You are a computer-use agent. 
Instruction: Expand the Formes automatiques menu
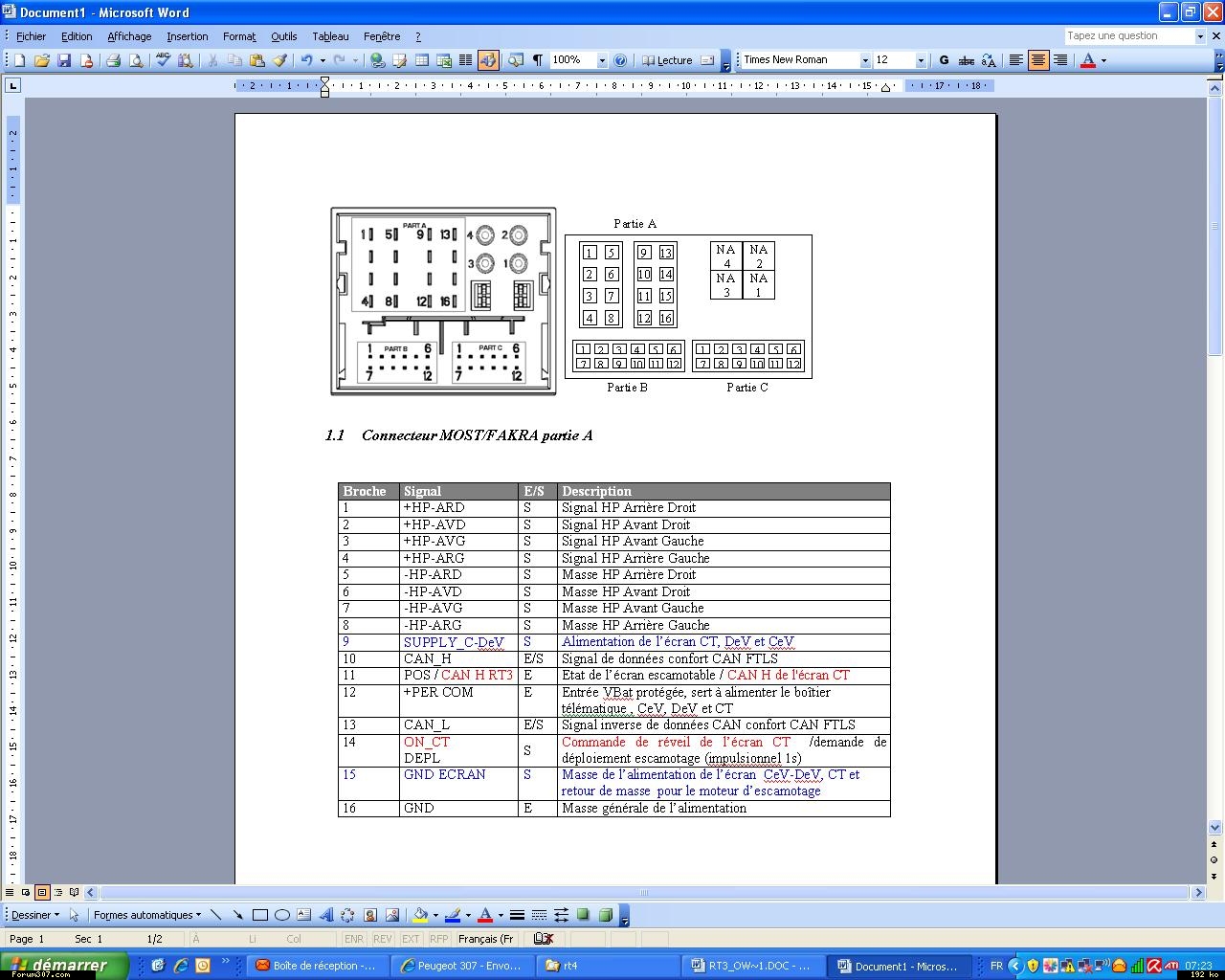(147, 915)
